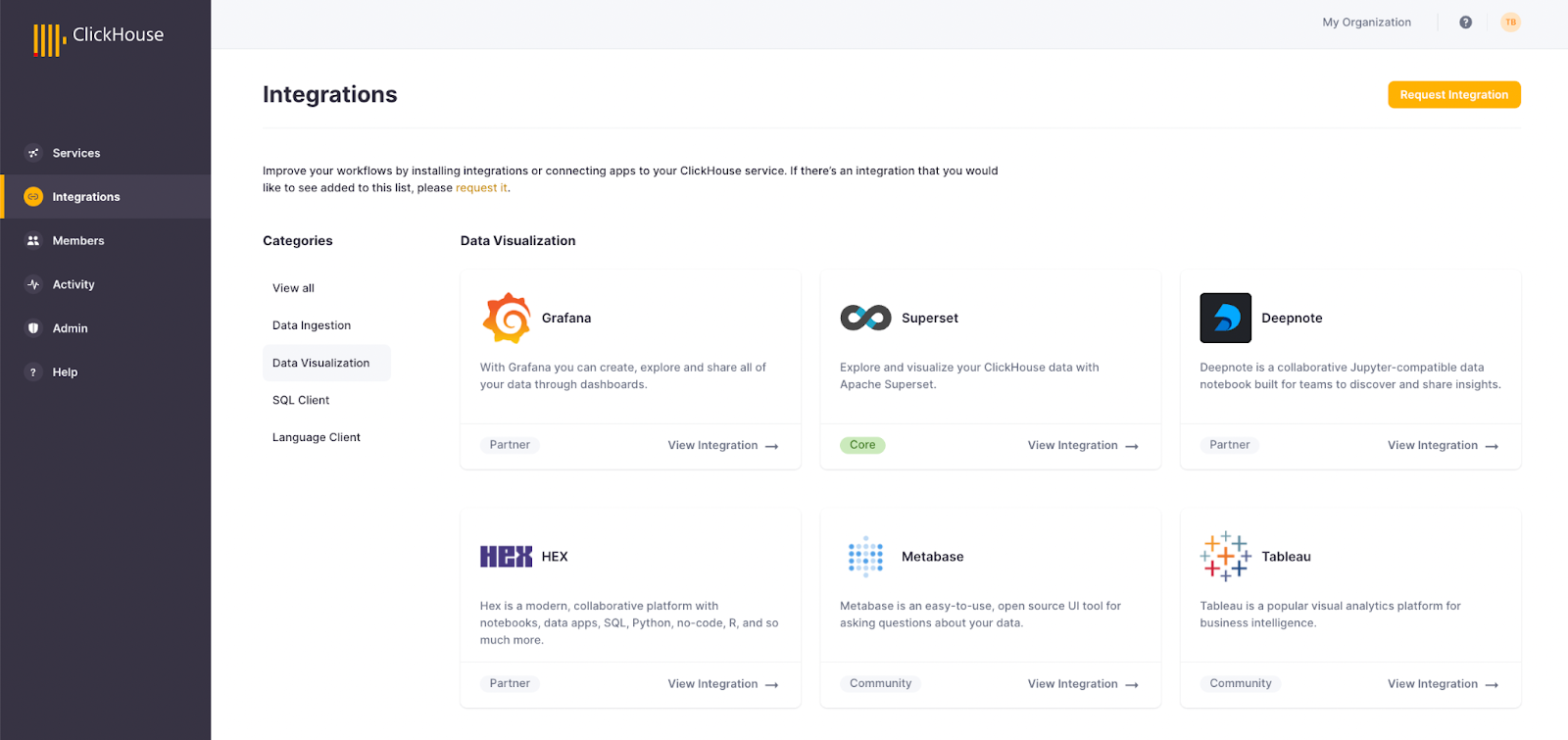Select the Data Ingestion category

click(x=312, y=325)
